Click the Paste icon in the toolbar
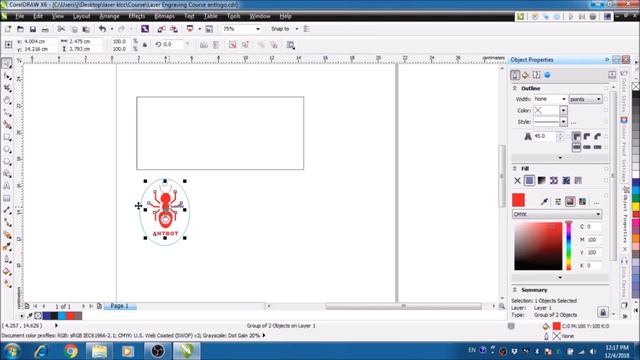Viewport: 640px width, 360px height. pos(86,29)
